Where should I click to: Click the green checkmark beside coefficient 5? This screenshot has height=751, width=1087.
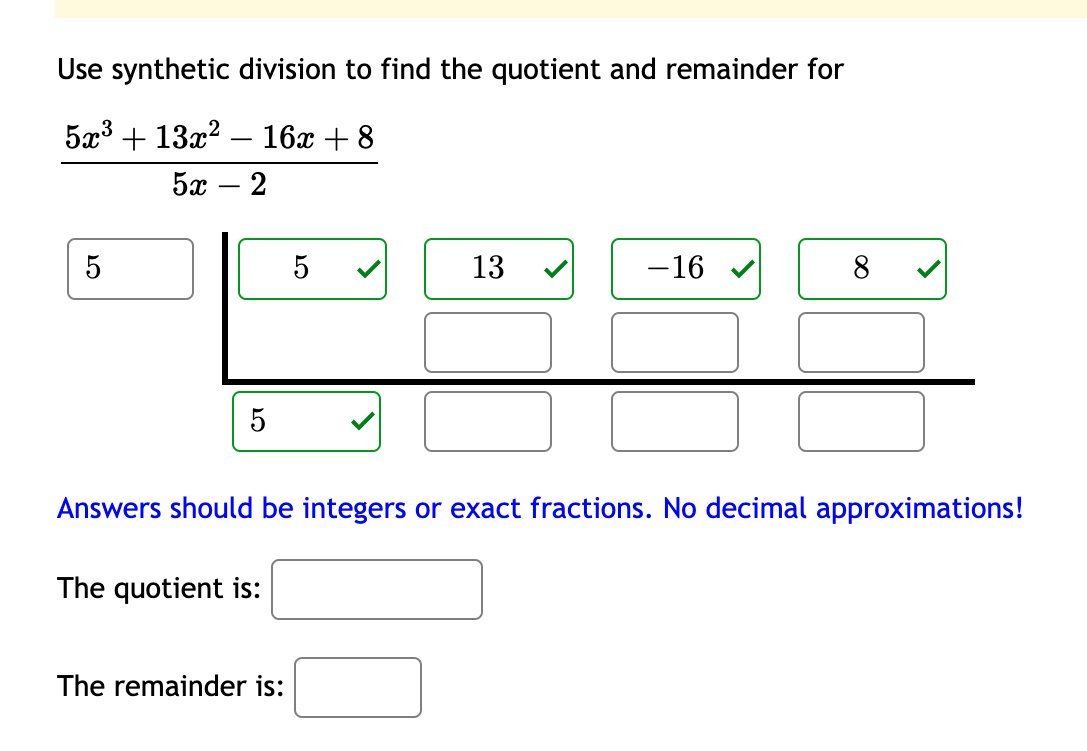point(368,268)
